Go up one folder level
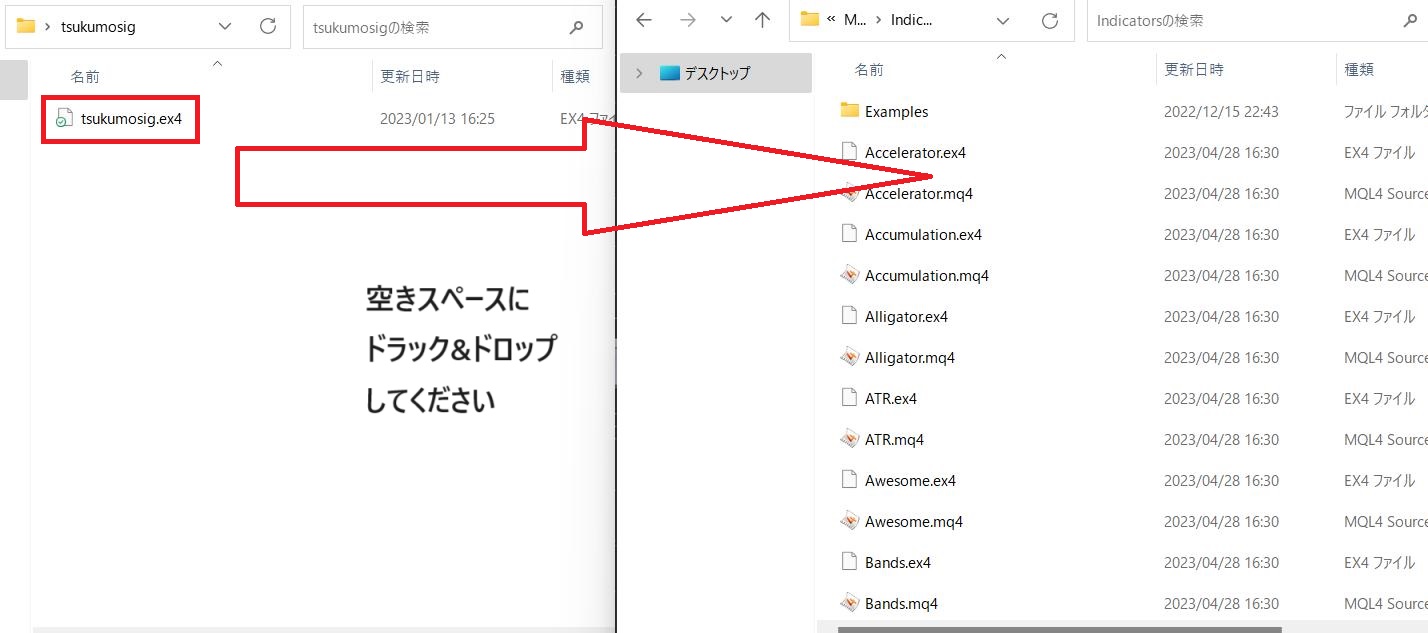Screen dimensions: 1428x633 point(763,20)
